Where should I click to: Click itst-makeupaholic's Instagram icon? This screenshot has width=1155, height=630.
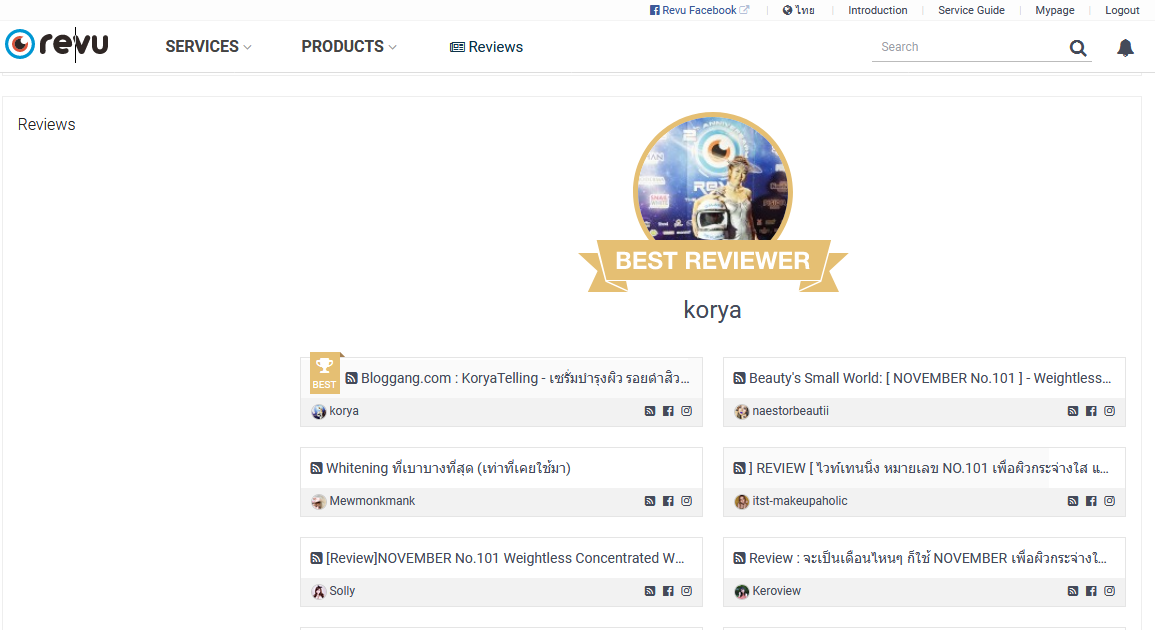pos(1109,501)
